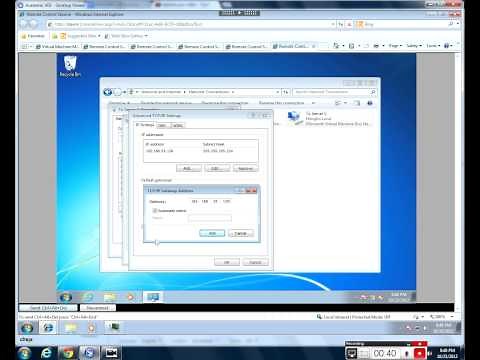Click the Back arrow in Network Connections window
Screen dimensions: 480x360
[x=107, y=92]
